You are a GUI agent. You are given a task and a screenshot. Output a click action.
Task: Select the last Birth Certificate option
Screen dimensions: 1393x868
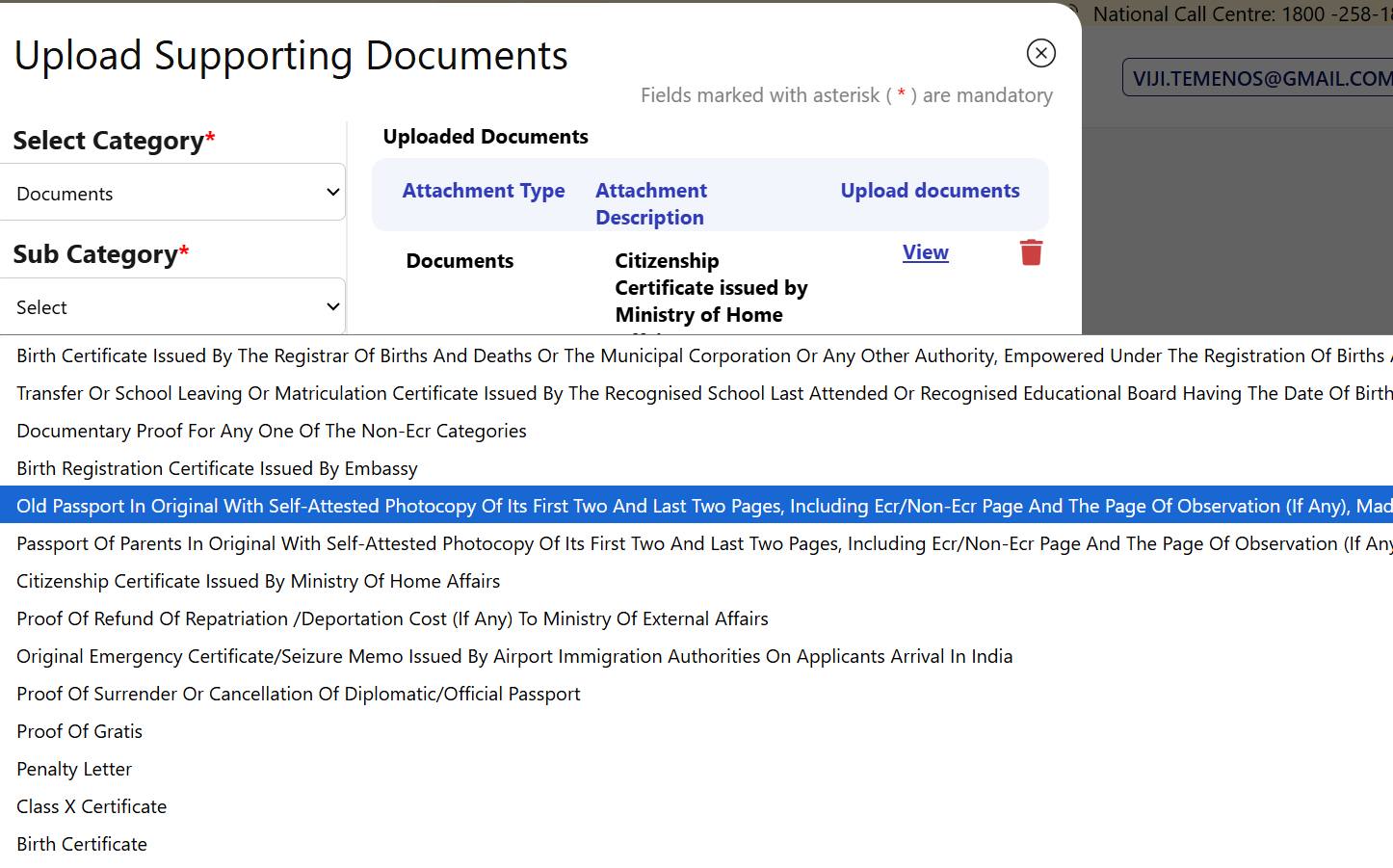[x=696, y=844]
